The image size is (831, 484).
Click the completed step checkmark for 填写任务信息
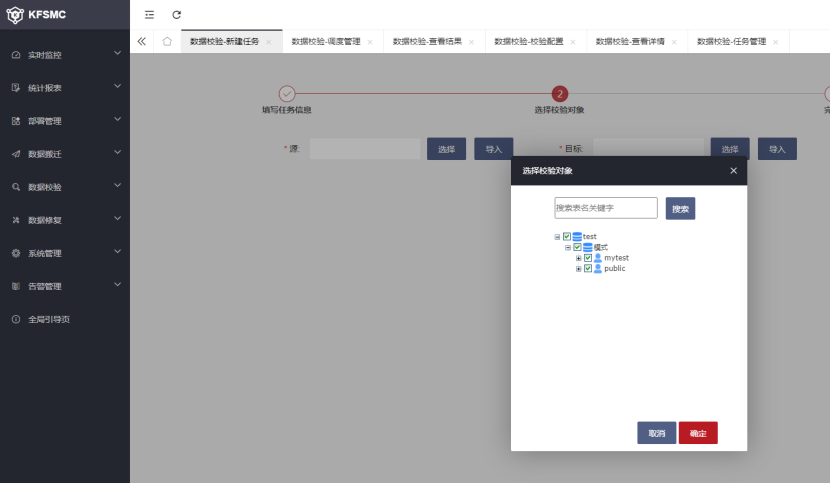(287, 94)
